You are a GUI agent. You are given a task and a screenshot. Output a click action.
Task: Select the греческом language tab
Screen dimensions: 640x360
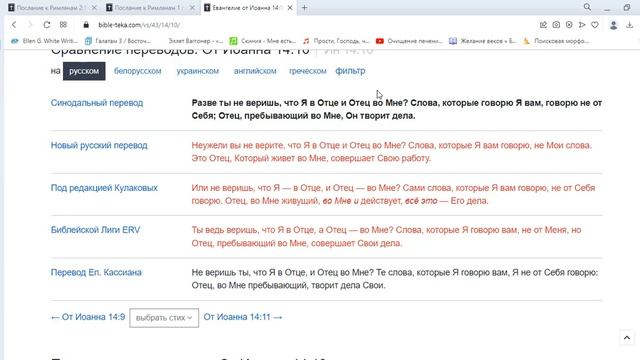308,71
